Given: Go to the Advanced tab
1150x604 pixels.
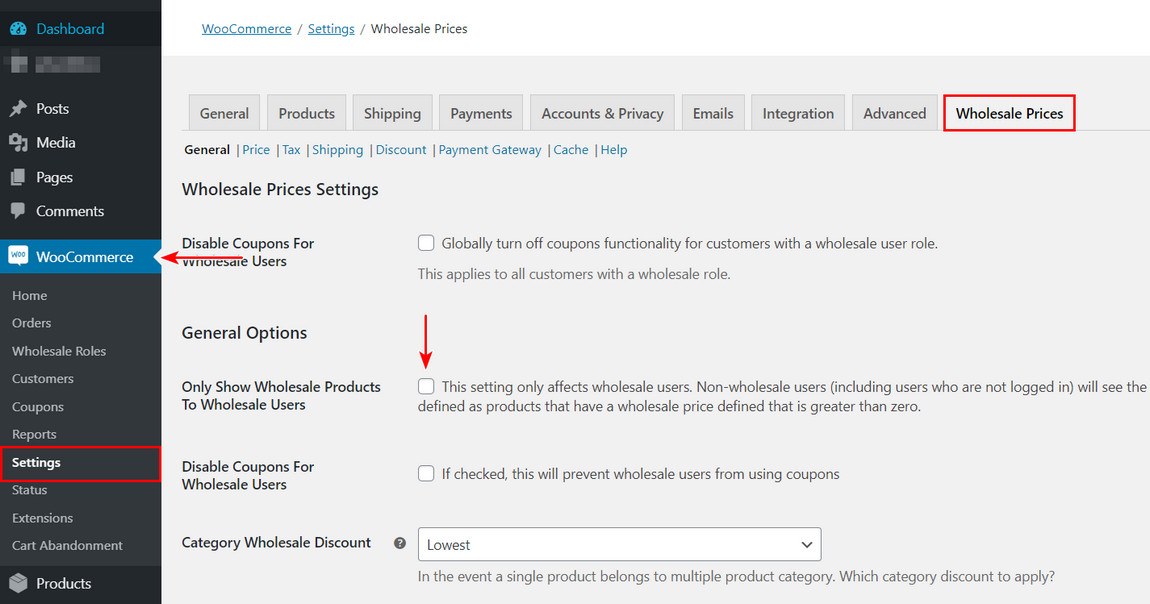Looking at the screenshot, I should pyautogui.click(x=895, y=113).
